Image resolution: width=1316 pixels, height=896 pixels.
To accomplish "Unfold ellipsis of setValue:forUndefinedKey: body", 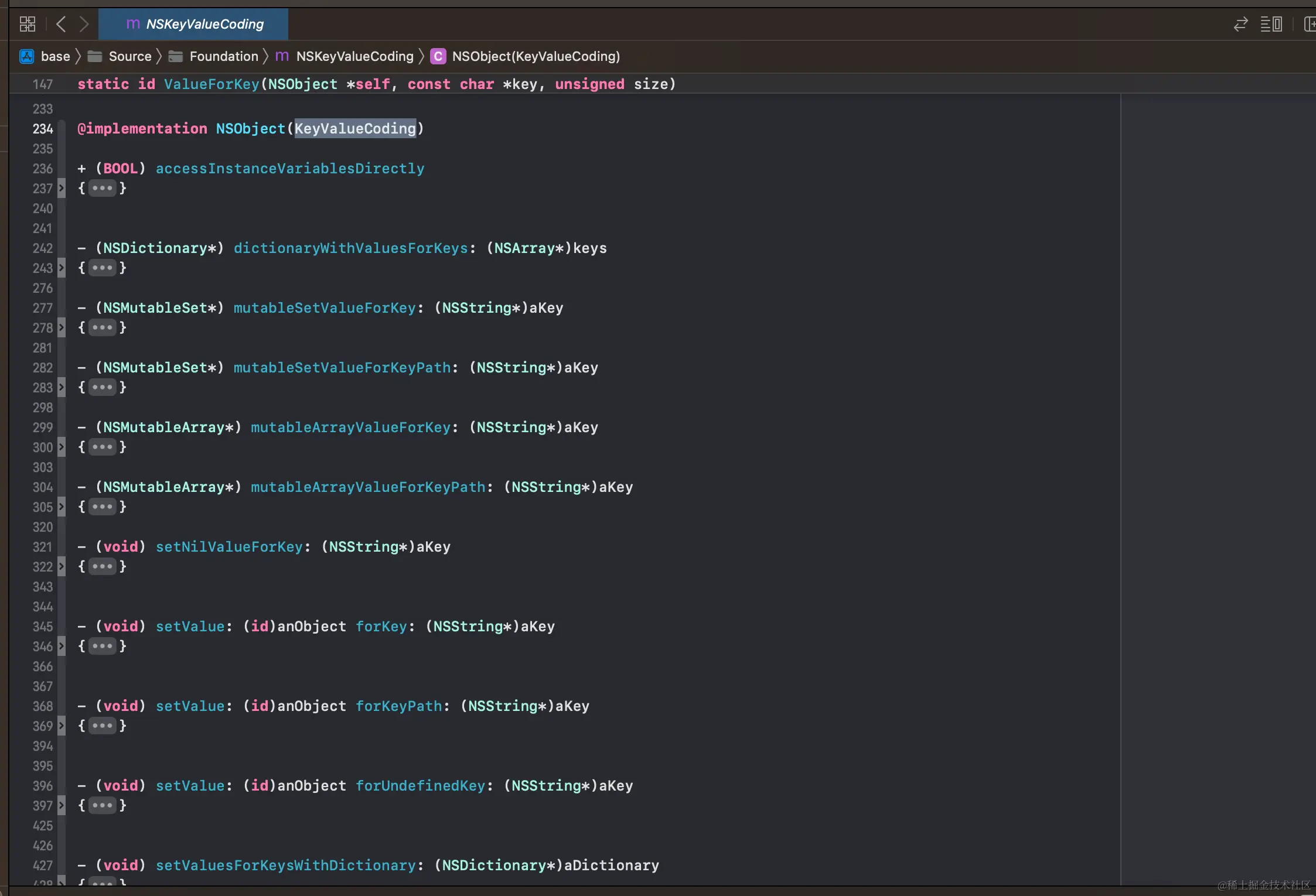I will click(x=103, y=806).
